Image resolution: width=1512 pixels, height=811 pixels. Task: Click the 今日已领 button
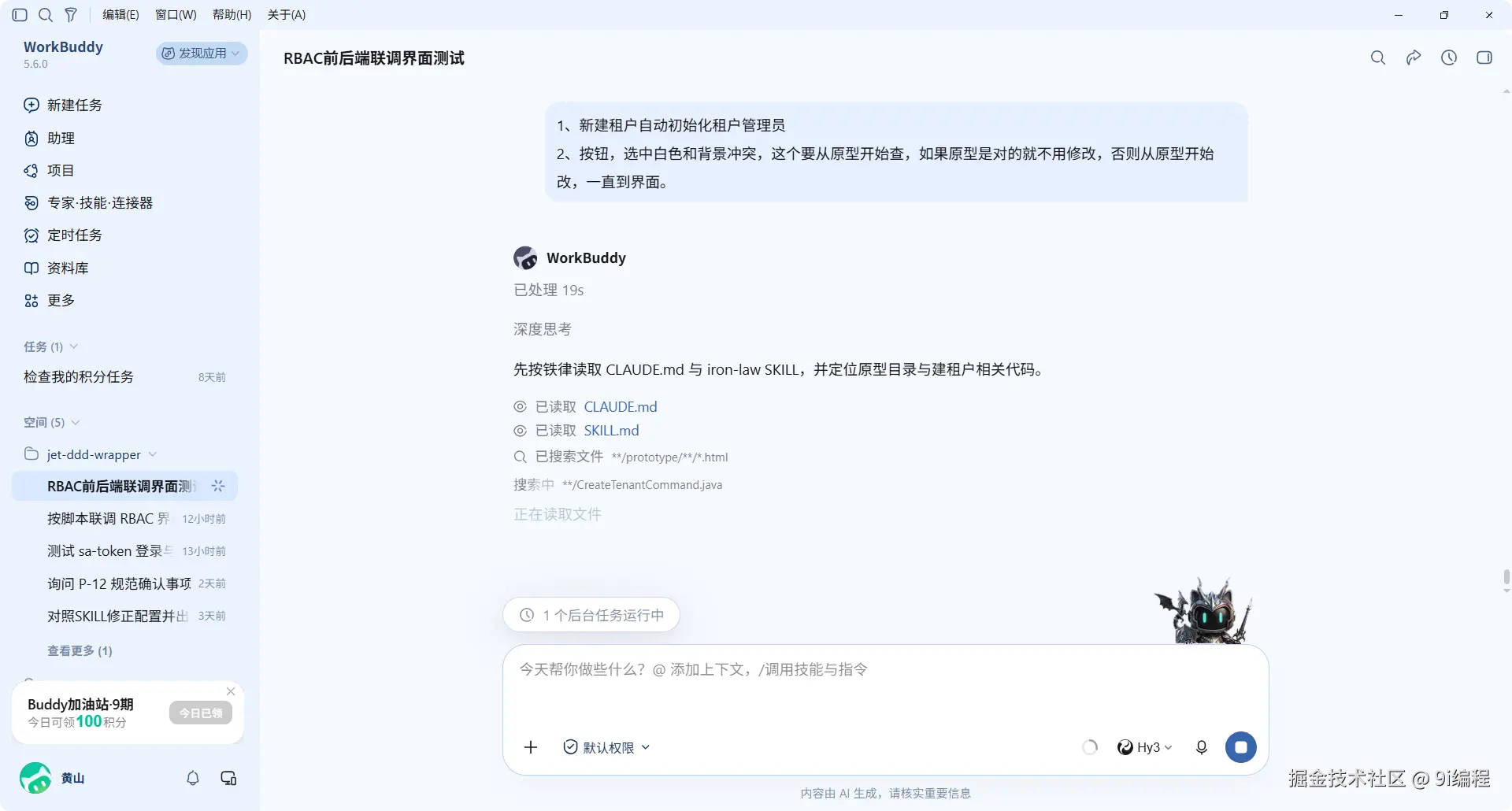pos(201,713)
